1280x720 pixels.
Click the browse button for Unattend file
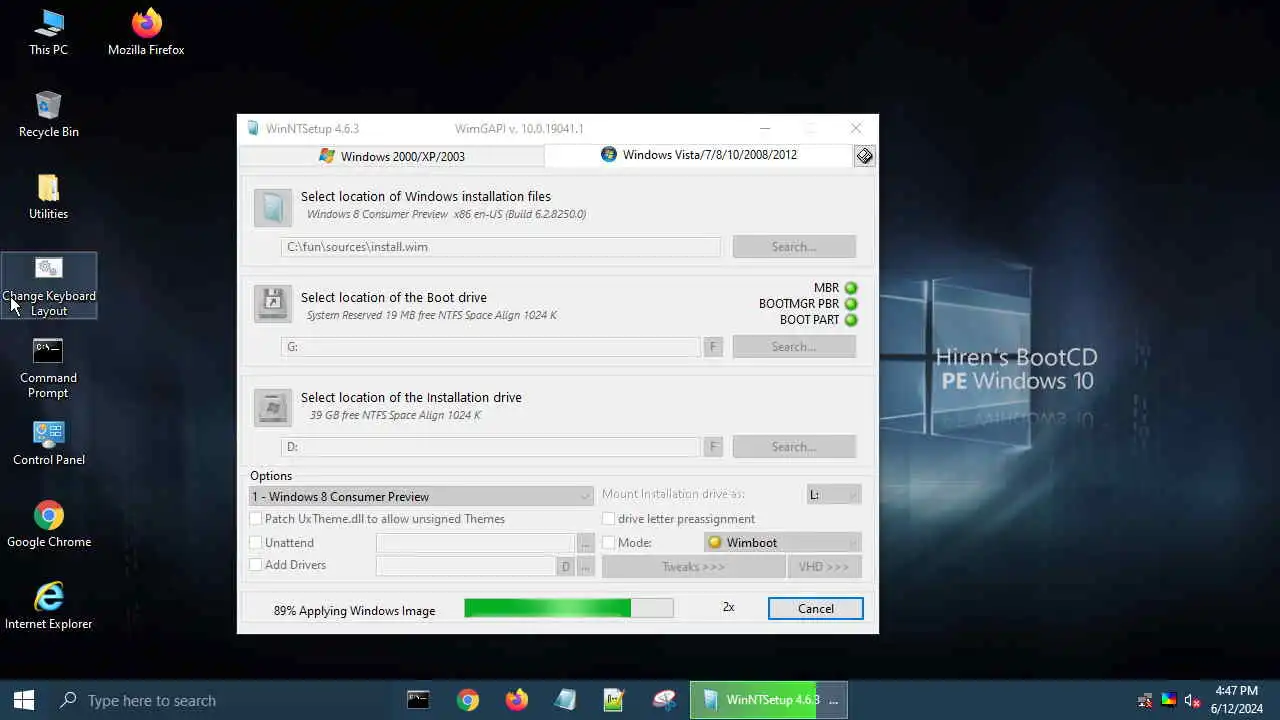click(x=585, y=543)
